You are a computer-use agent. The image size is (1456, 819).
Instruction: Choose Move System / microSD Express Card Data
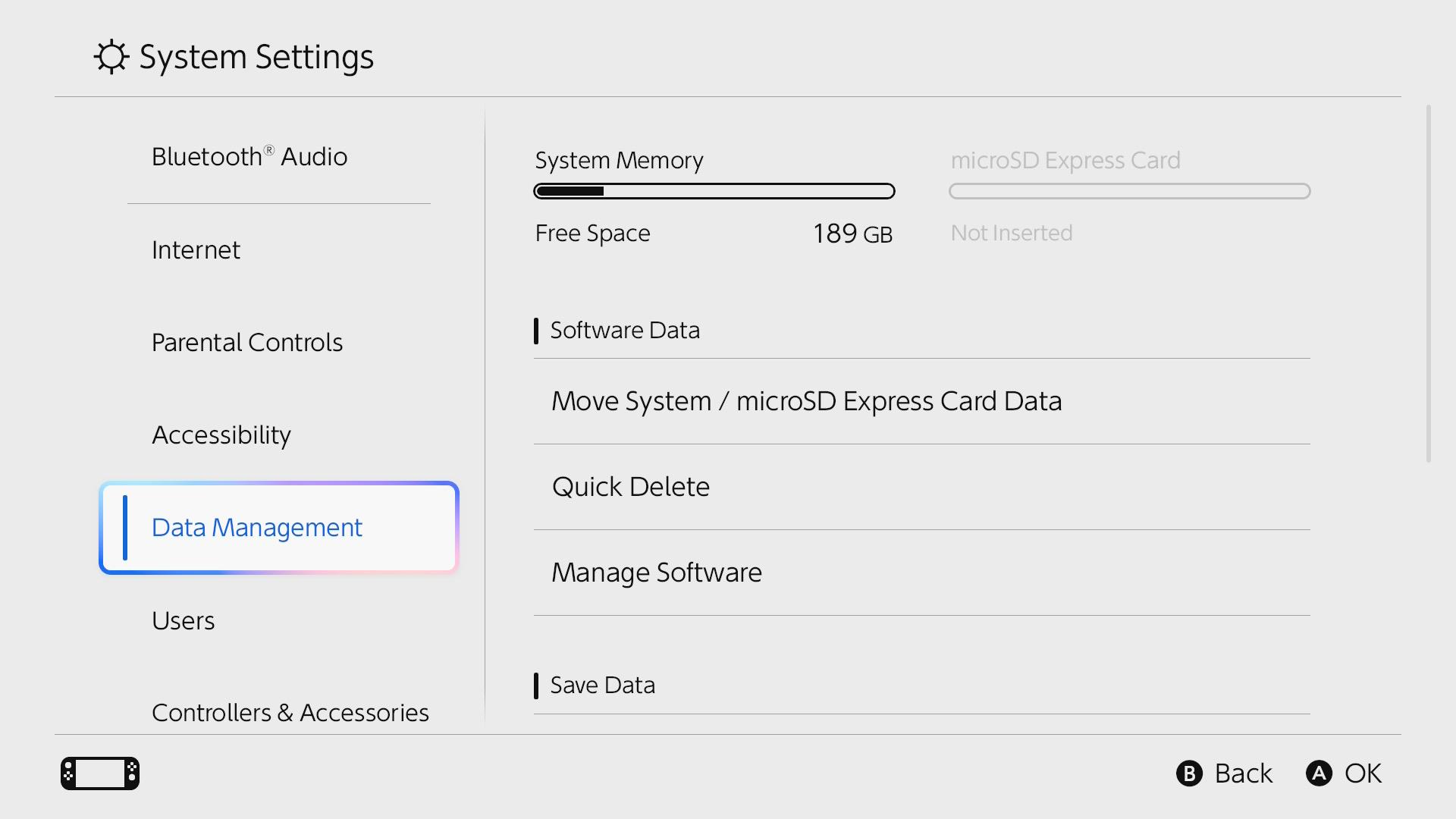pyautogui.click(x=922, y=401)
